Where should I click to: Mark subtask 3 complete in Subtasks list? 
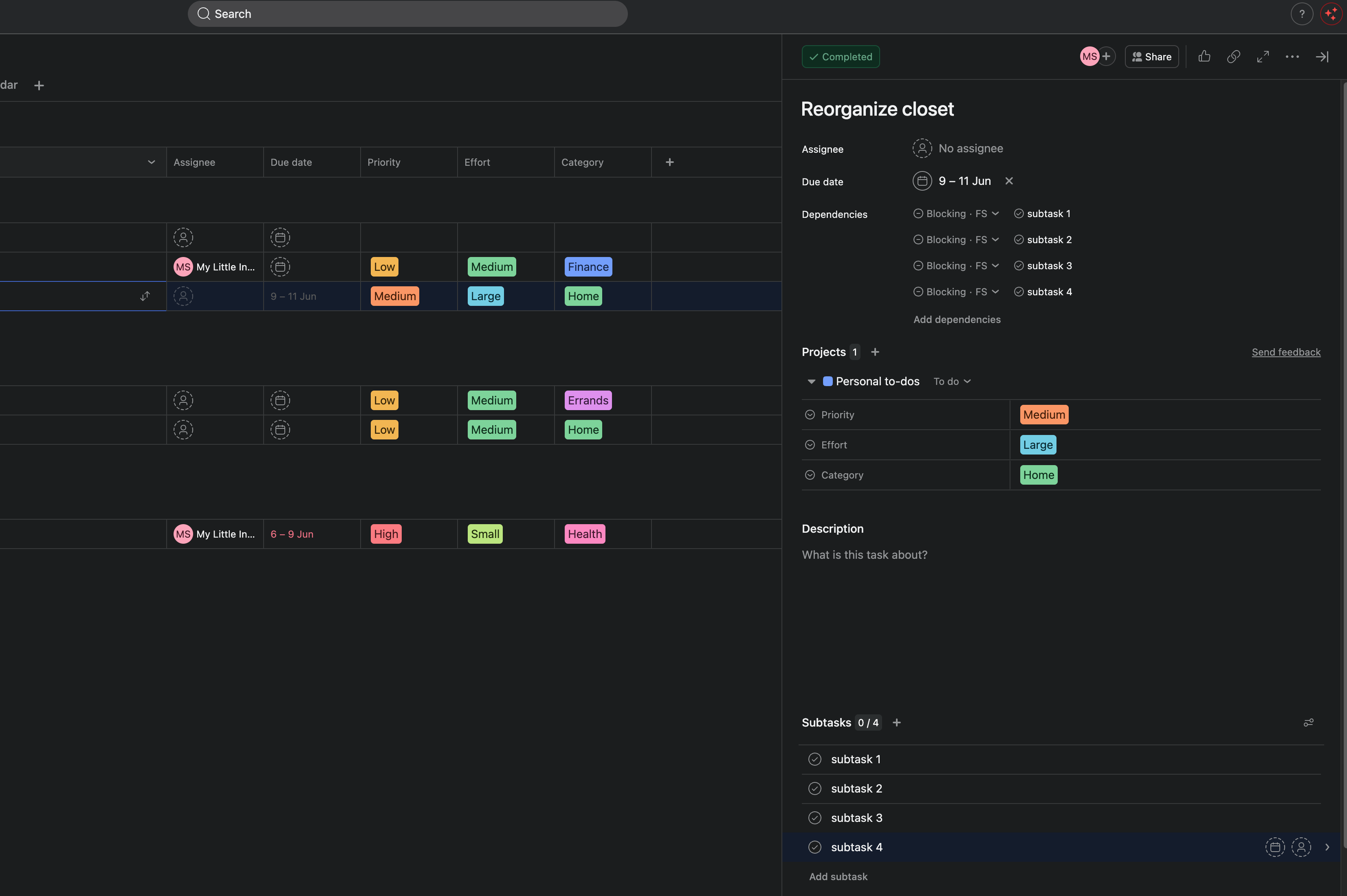tap(815, 818)
